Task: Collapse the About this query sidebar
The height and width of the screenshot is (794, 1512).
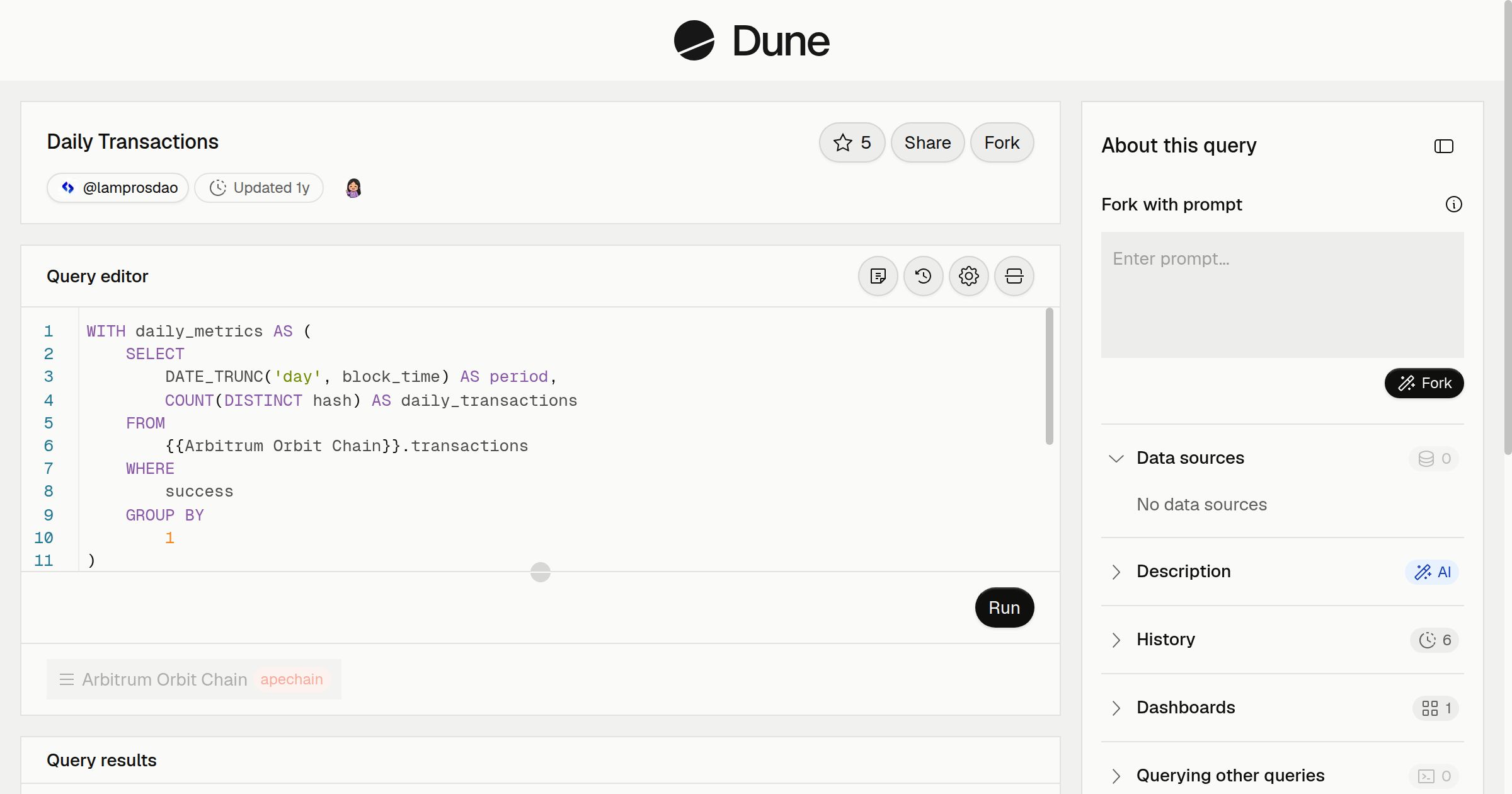Action: click(1443, 146)
